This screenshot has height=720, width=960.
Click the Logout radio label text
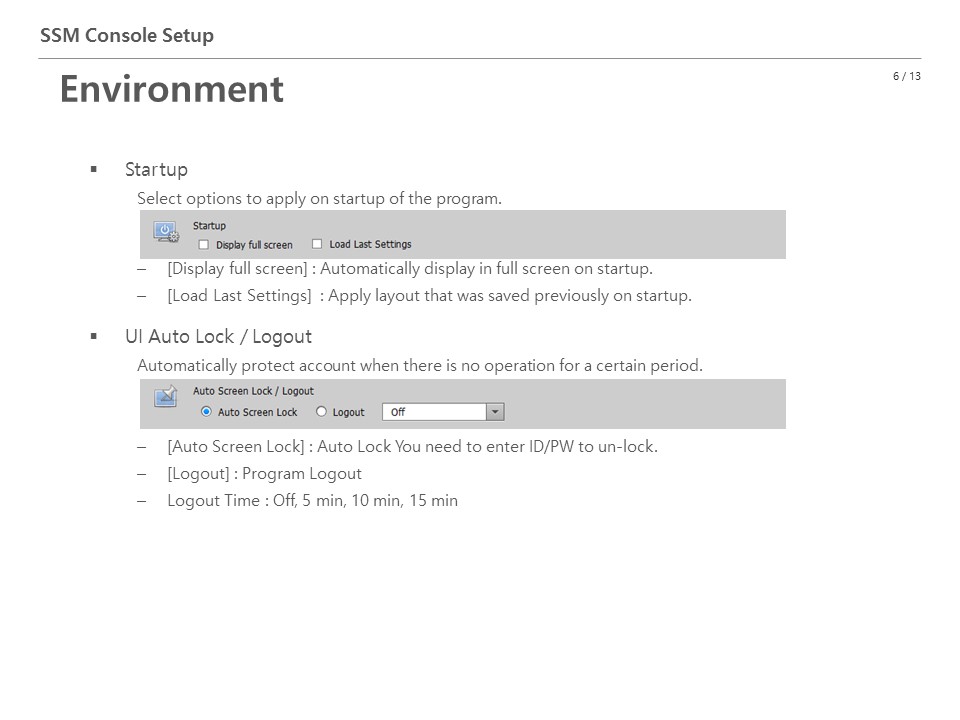tap(348, 413)
